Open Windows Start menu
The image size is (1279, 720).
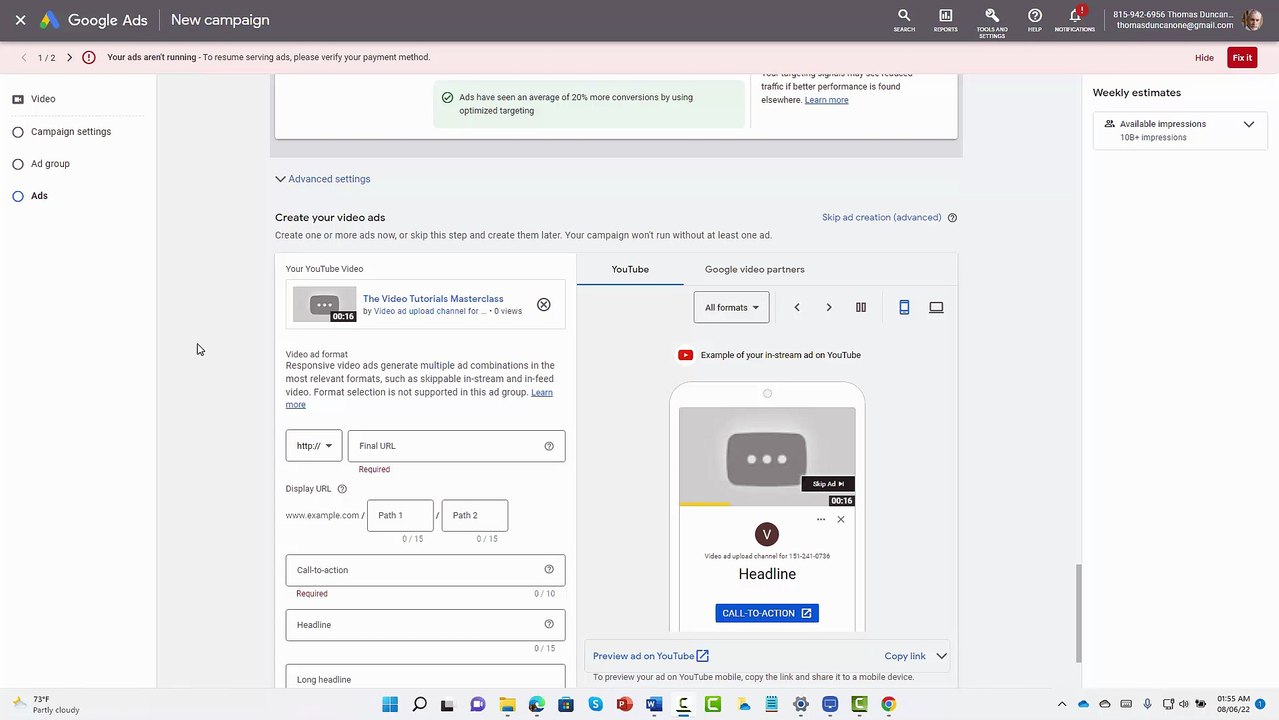[x=390, y=704]
